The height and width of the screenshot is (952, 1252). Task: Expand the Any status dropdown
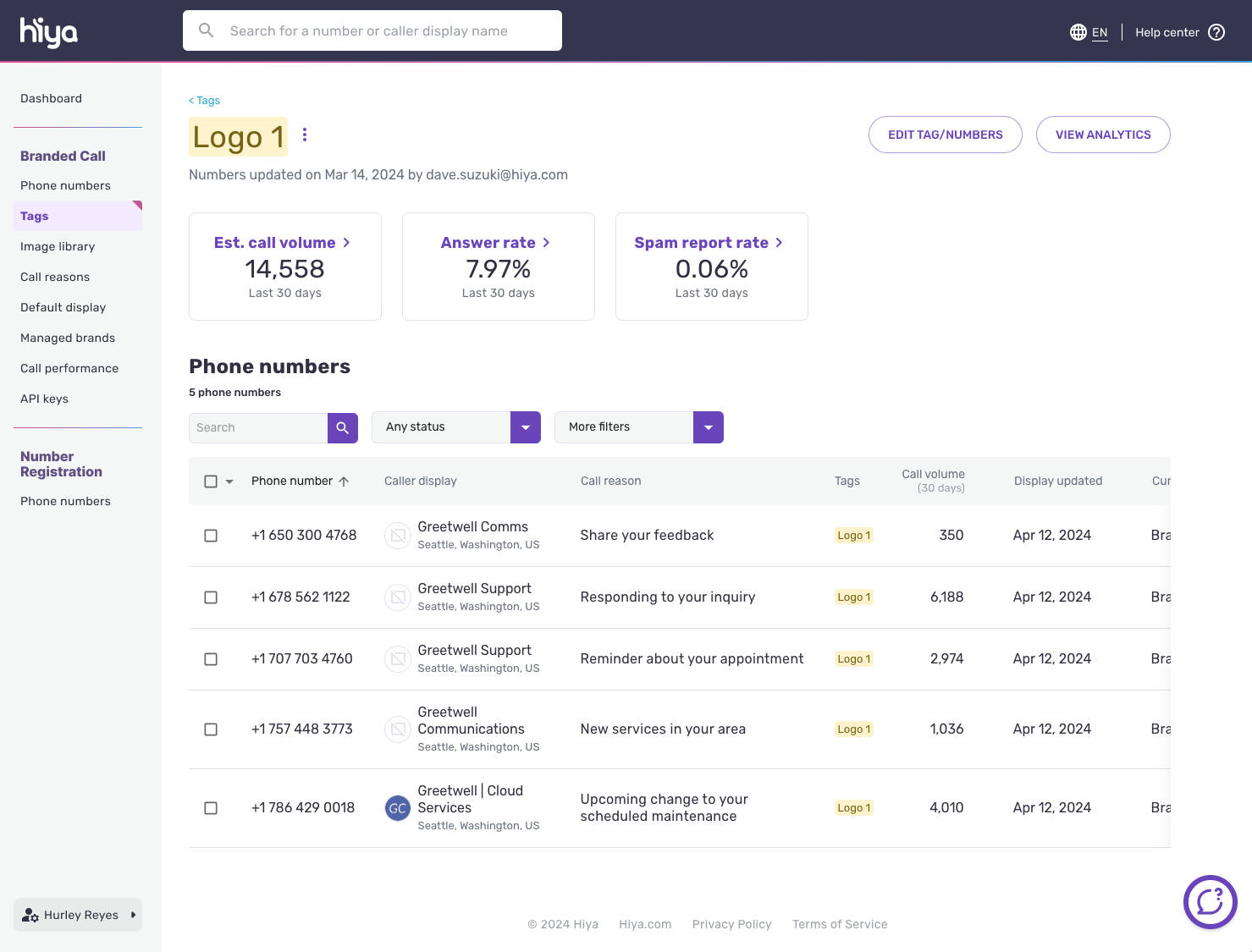click(525, 427)
